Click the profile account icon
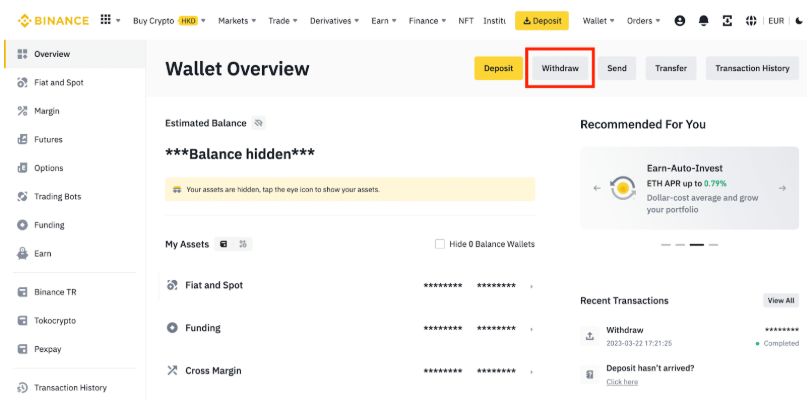807x401 pixels. [x=680, y=20]
